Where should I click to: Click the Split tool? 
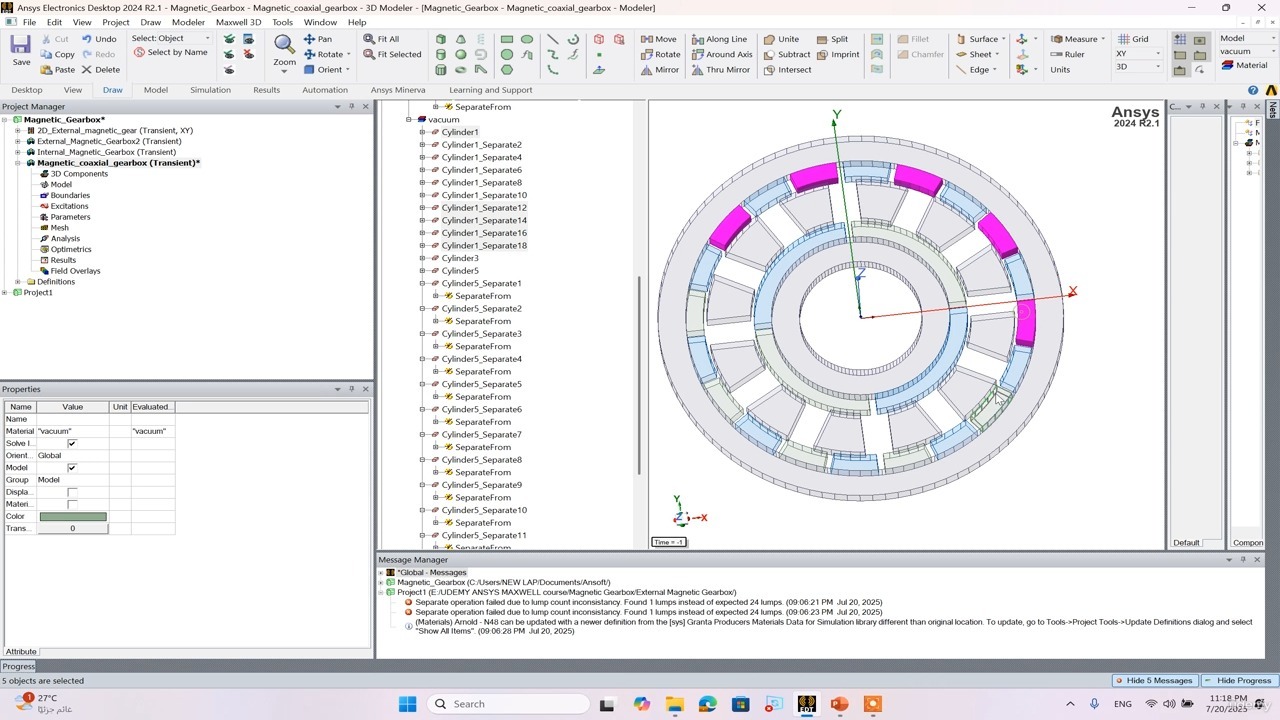(x=832, y=39)
